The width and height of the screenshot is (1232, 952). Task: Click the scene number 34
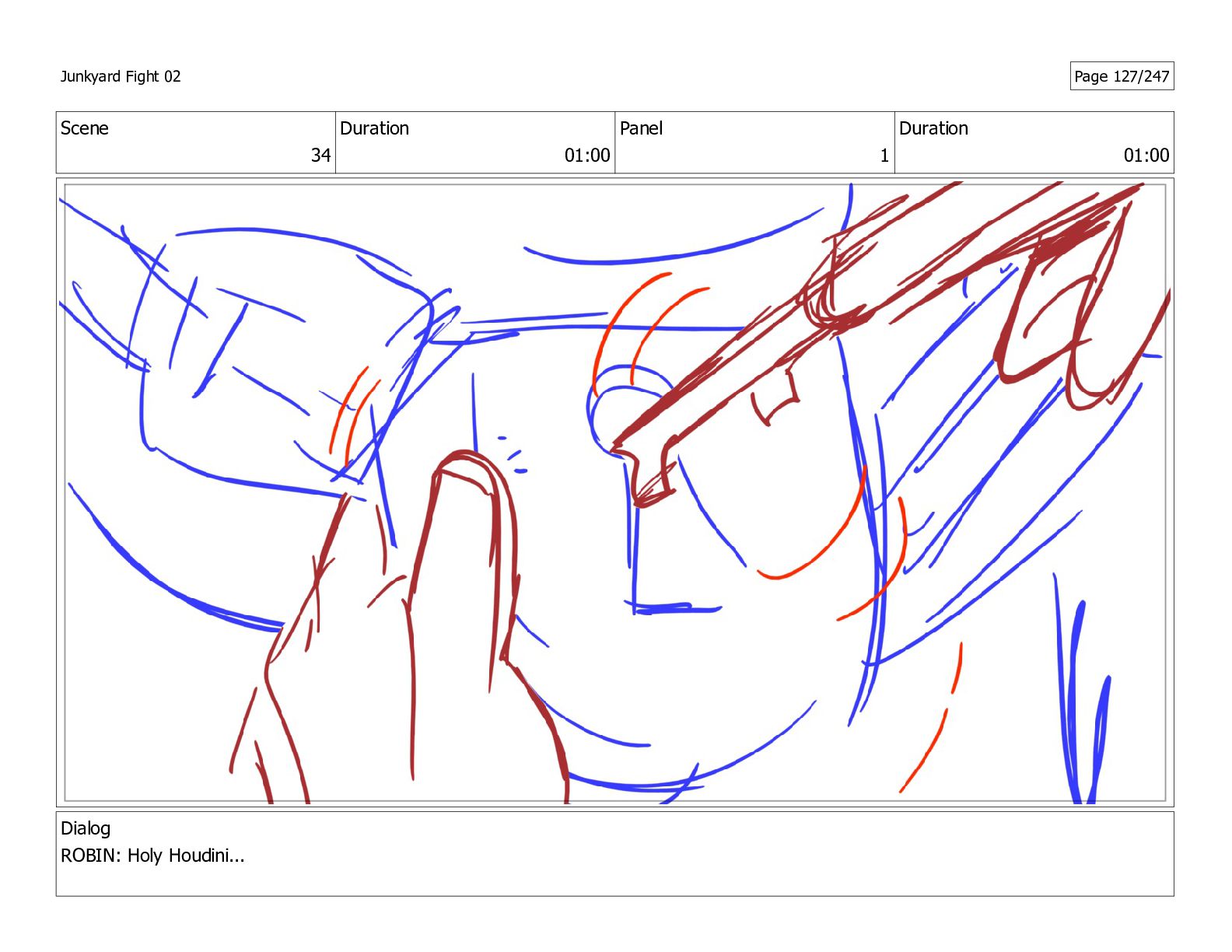pyautogui.click(x=321, y=156)
